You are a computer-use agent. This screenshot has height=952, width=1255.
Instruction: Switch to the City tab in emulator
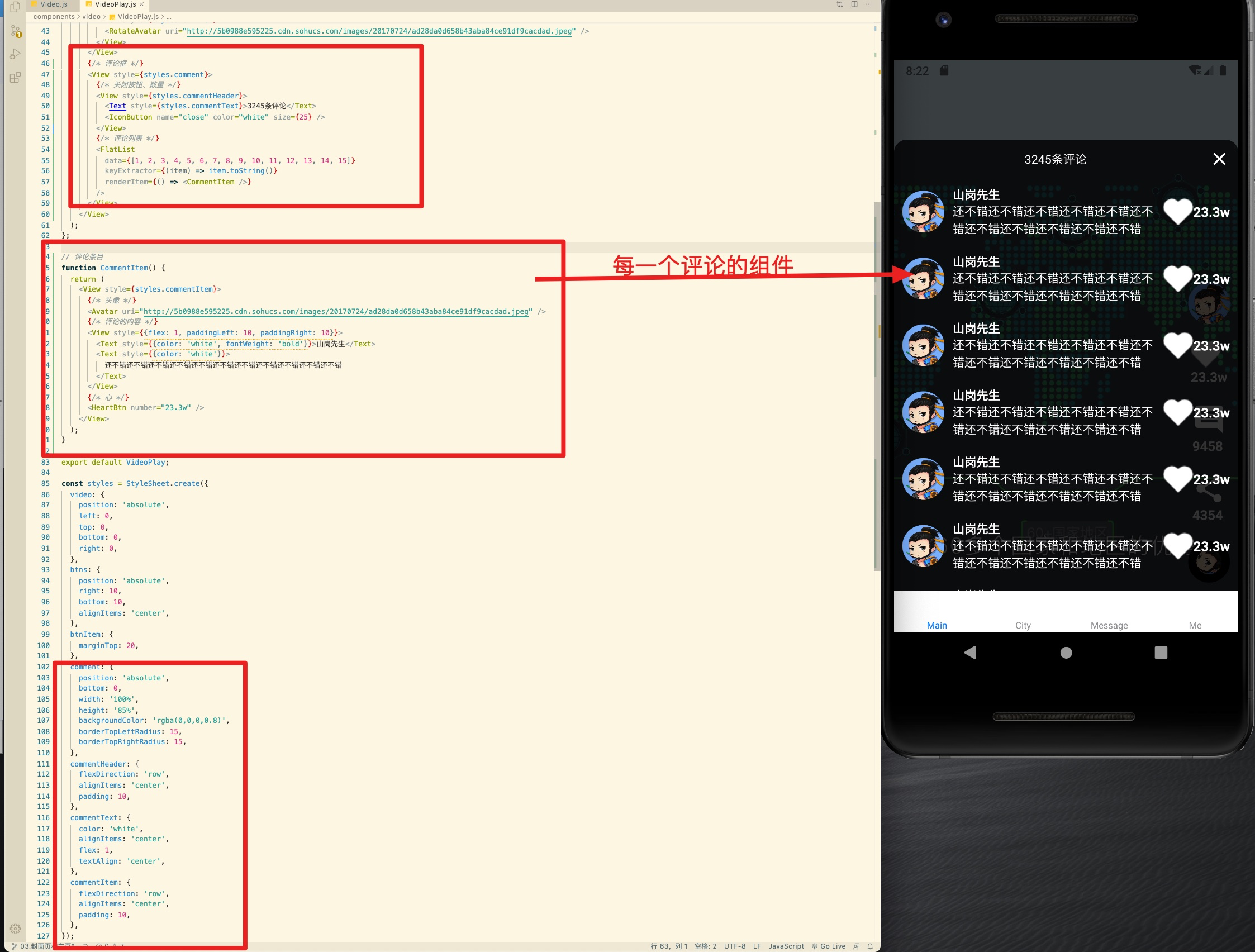click(x=1023, y=625)
